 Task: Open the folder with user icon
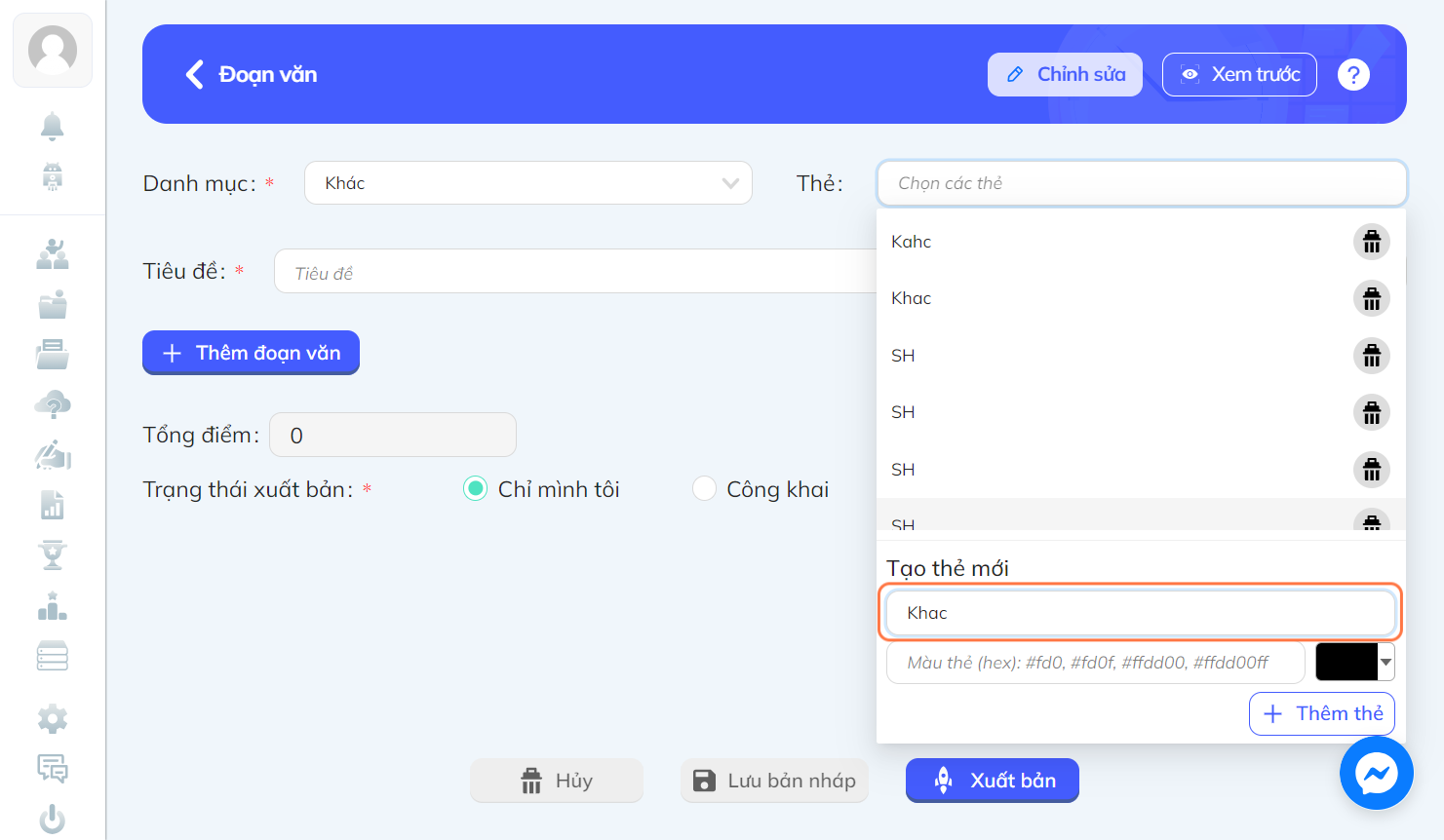point(53,305)
